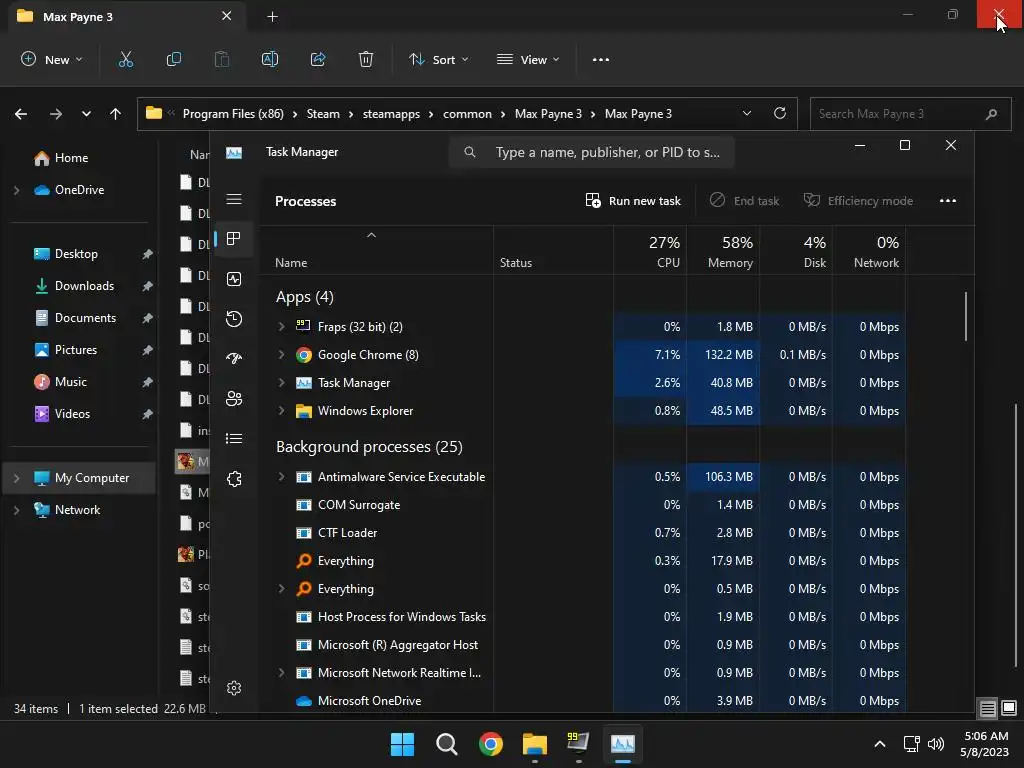Open the New dropdown in Explorer
The height and width of the screenshot is (768, 1024).
(x=52, y=59)
